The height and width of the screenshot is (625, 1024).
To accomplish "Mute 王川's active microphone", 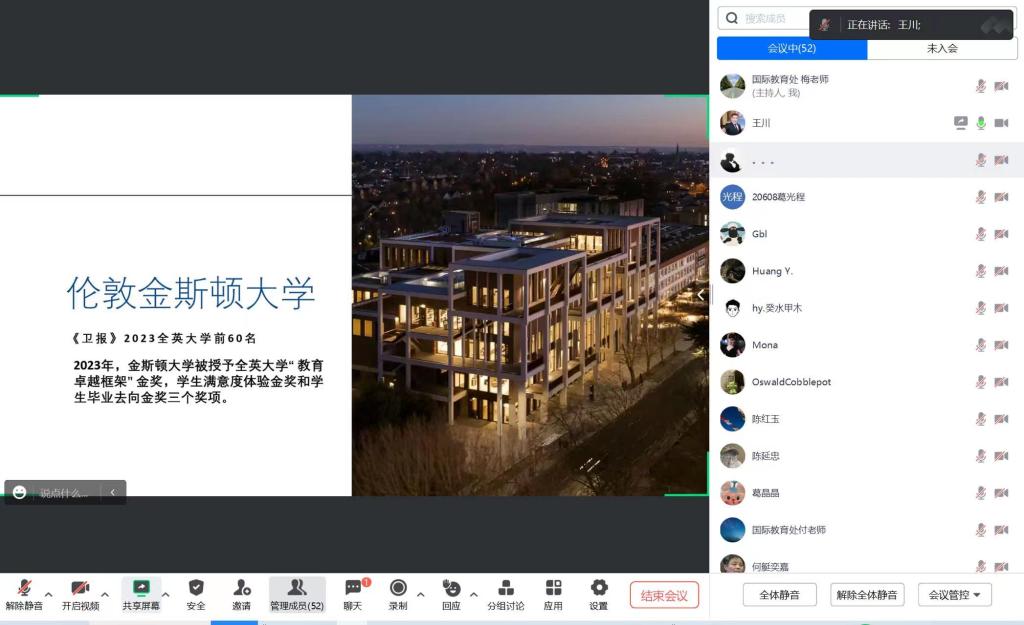I will pos(981,123).
